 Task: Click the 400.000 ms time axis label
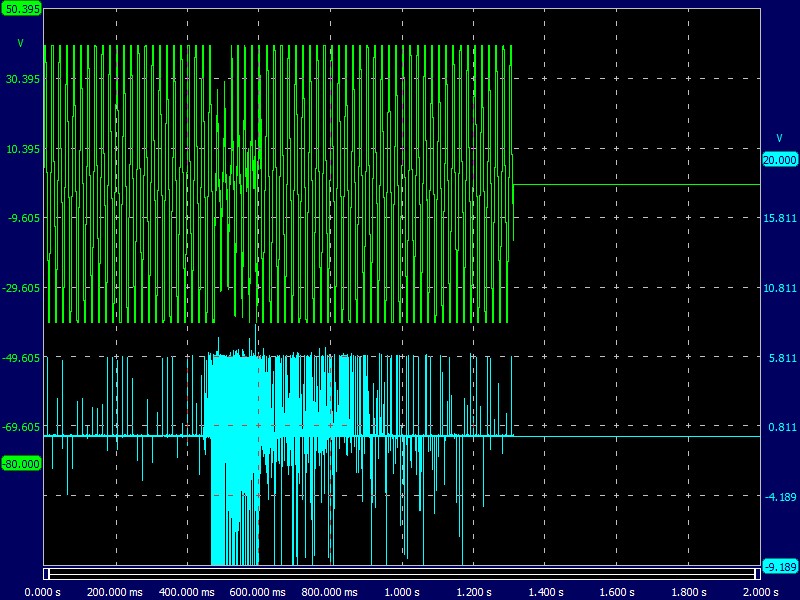pos(187,592)
